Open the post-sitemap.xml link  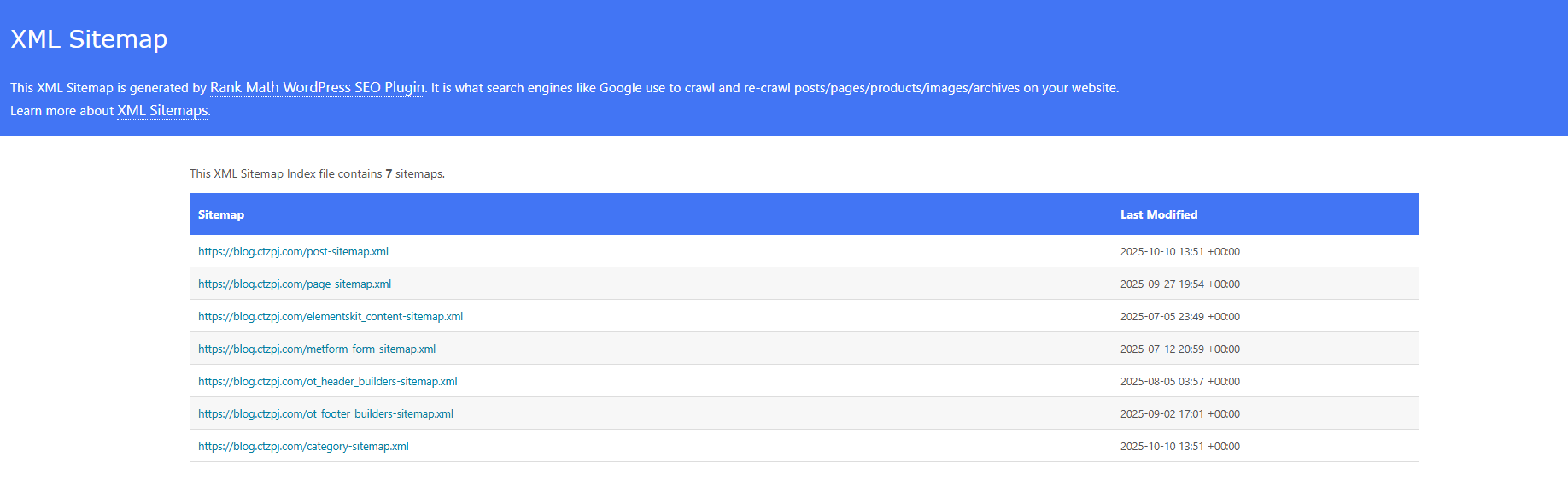pos(293,252)
